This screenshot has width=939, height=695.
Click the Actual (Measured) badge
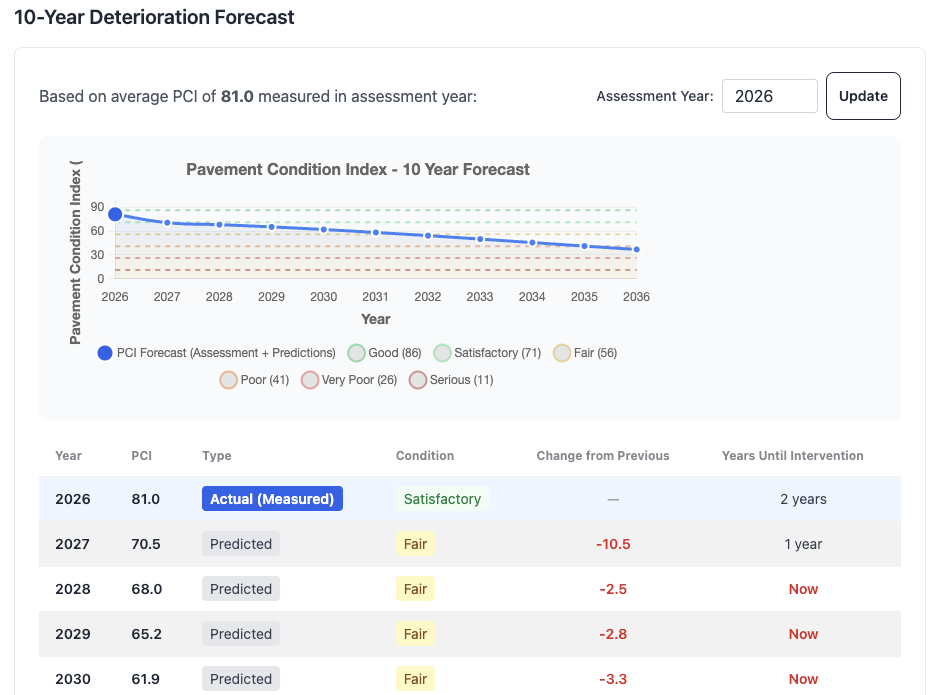pos(272,499)
